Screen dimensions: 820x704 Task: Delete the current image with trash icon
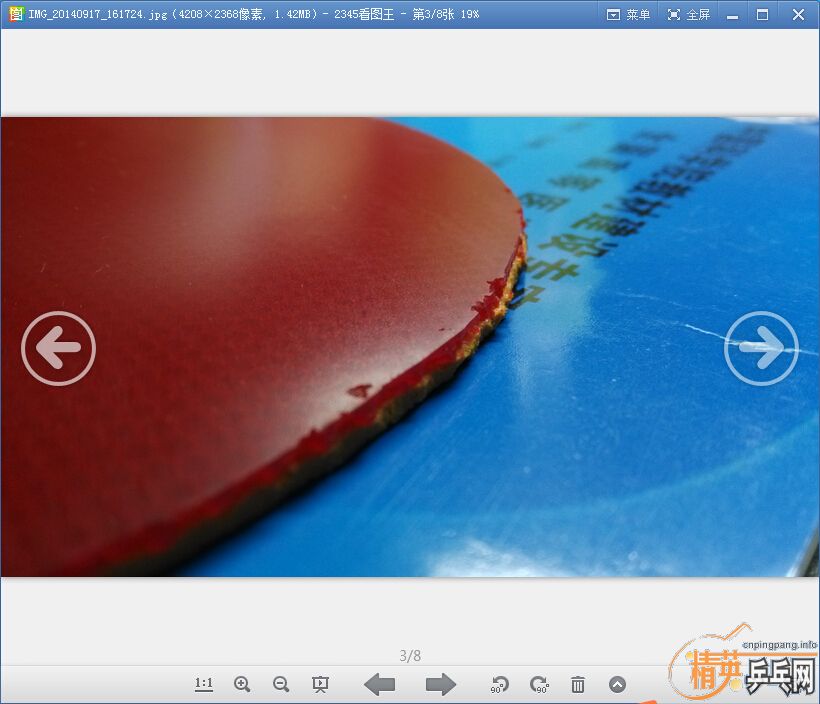[578, 684]
